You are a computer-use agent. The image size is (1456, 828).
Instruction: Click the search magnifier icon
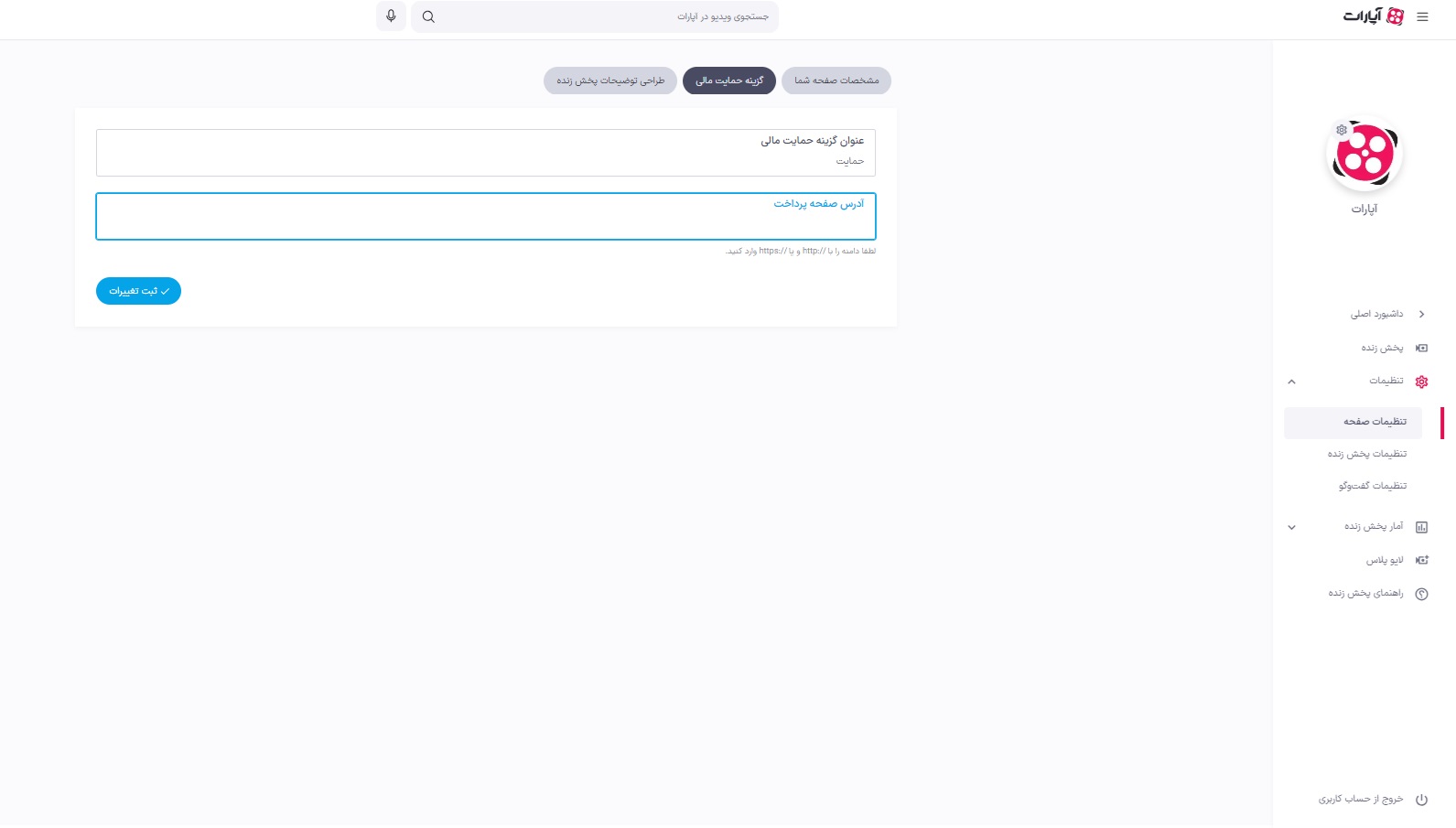[x=428, y=16]
